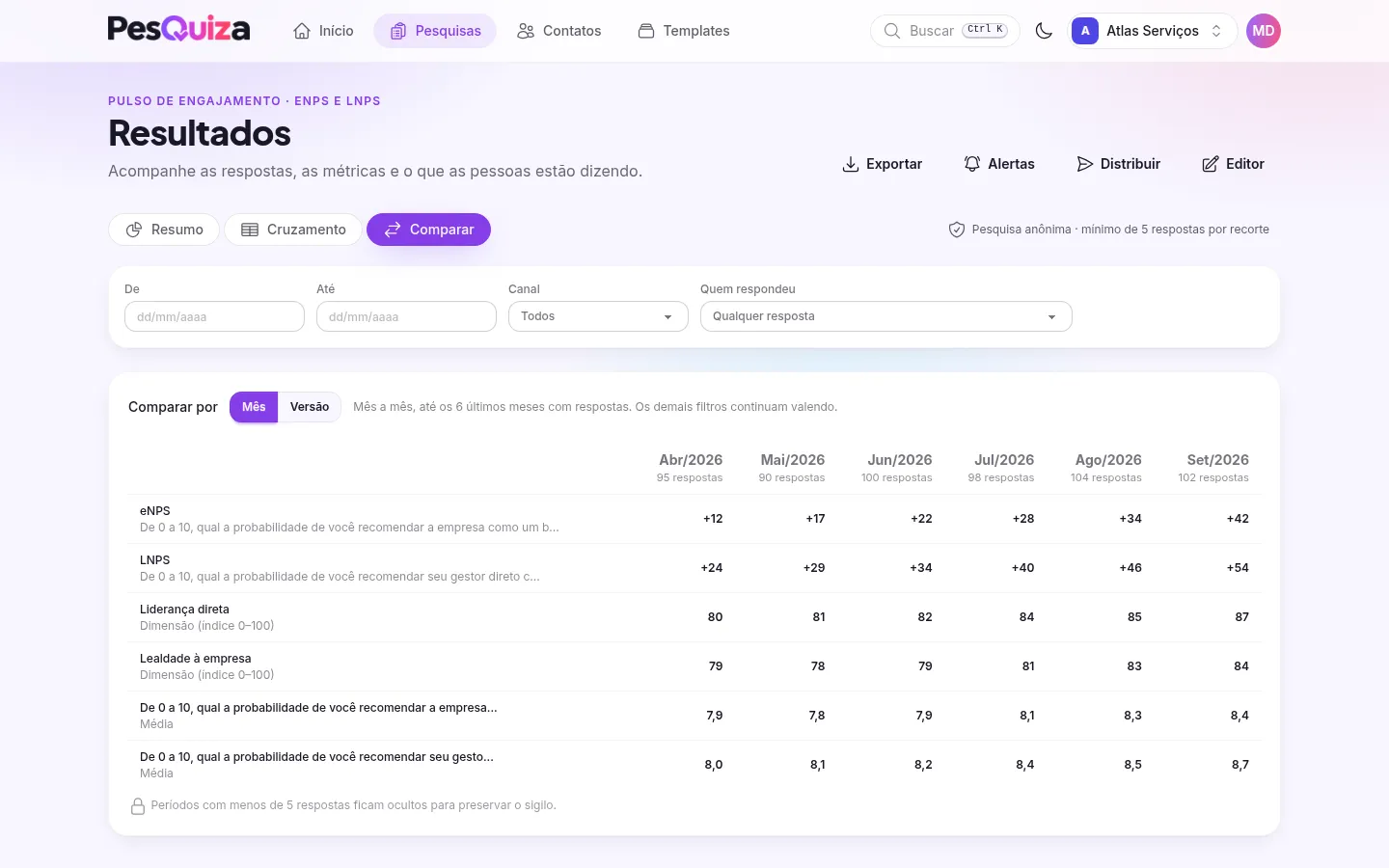1389x868 pixels.
Task: Click the eNPS row label
Action: 155,511
